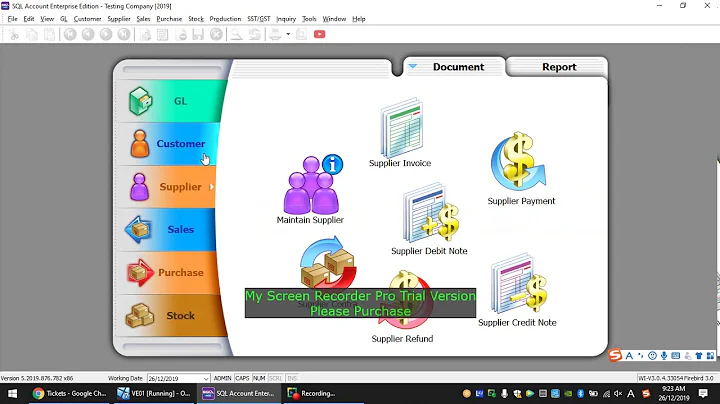
Task: Open Supplier Contra boxes icon
Action: pyautogui.click(x=328, y=262)
